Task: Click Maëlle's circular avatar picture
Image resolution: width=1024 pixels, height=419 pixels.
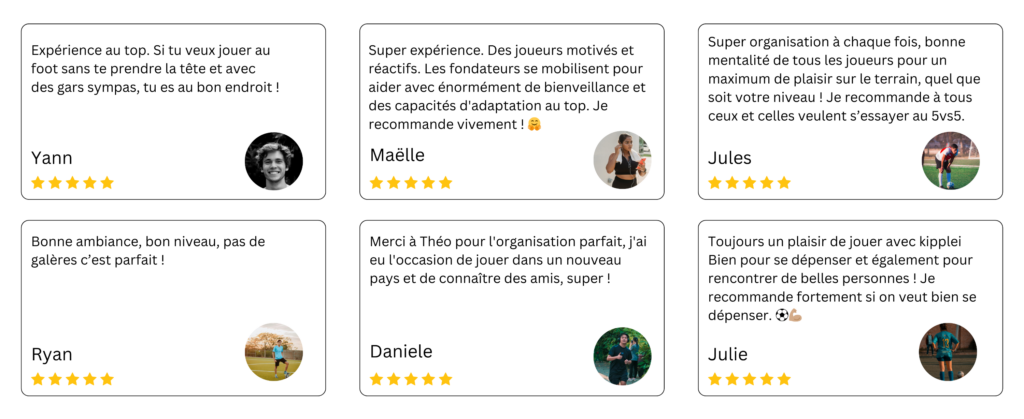Action: 622,160
